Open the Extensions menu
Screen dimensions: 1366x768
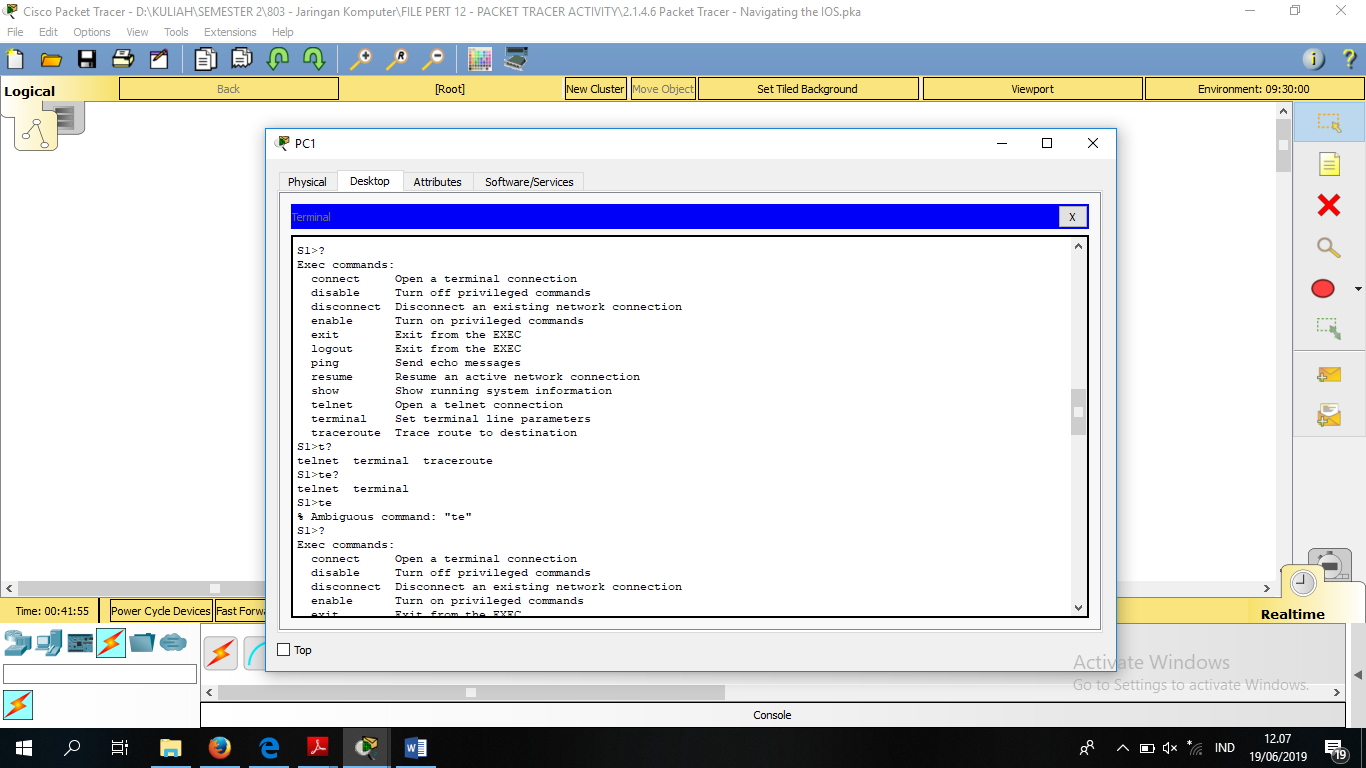pos(230,32)
